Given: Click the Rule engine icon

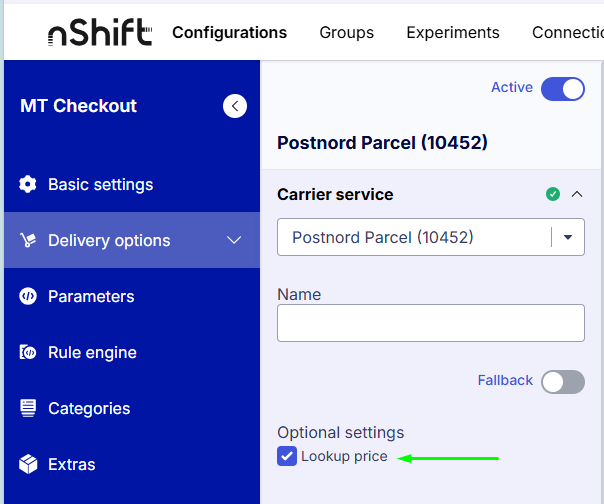Looking at the screenshot, I should (x=28, y=352).
